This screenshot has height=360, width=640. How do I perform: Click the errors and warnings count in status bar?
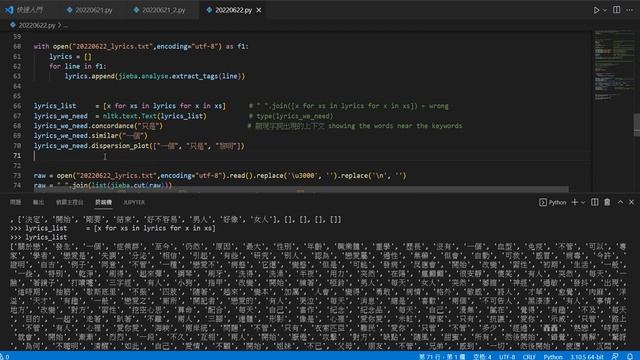click(5, 356)
